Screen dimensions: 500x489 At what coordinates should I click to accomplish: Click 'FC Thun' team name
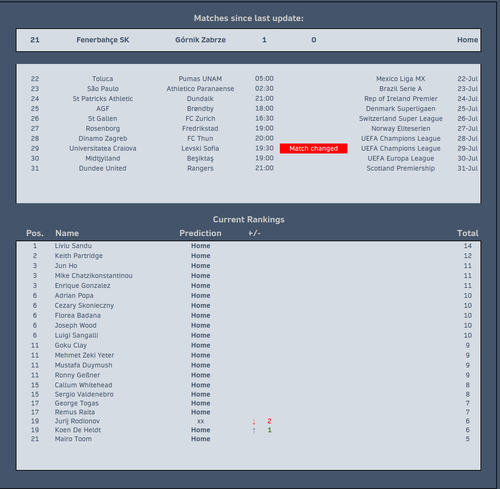pos(200,138)
